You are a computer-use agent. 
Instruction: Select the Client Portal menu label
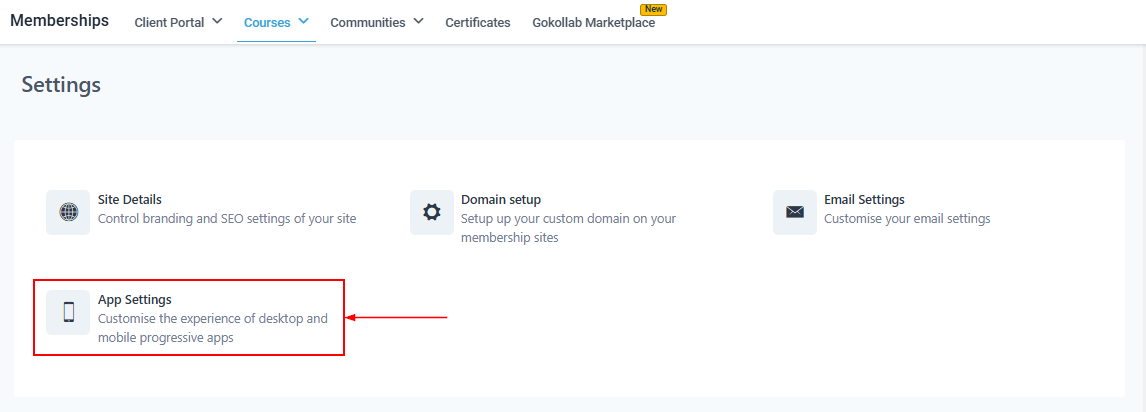click(x=169, y=22)
